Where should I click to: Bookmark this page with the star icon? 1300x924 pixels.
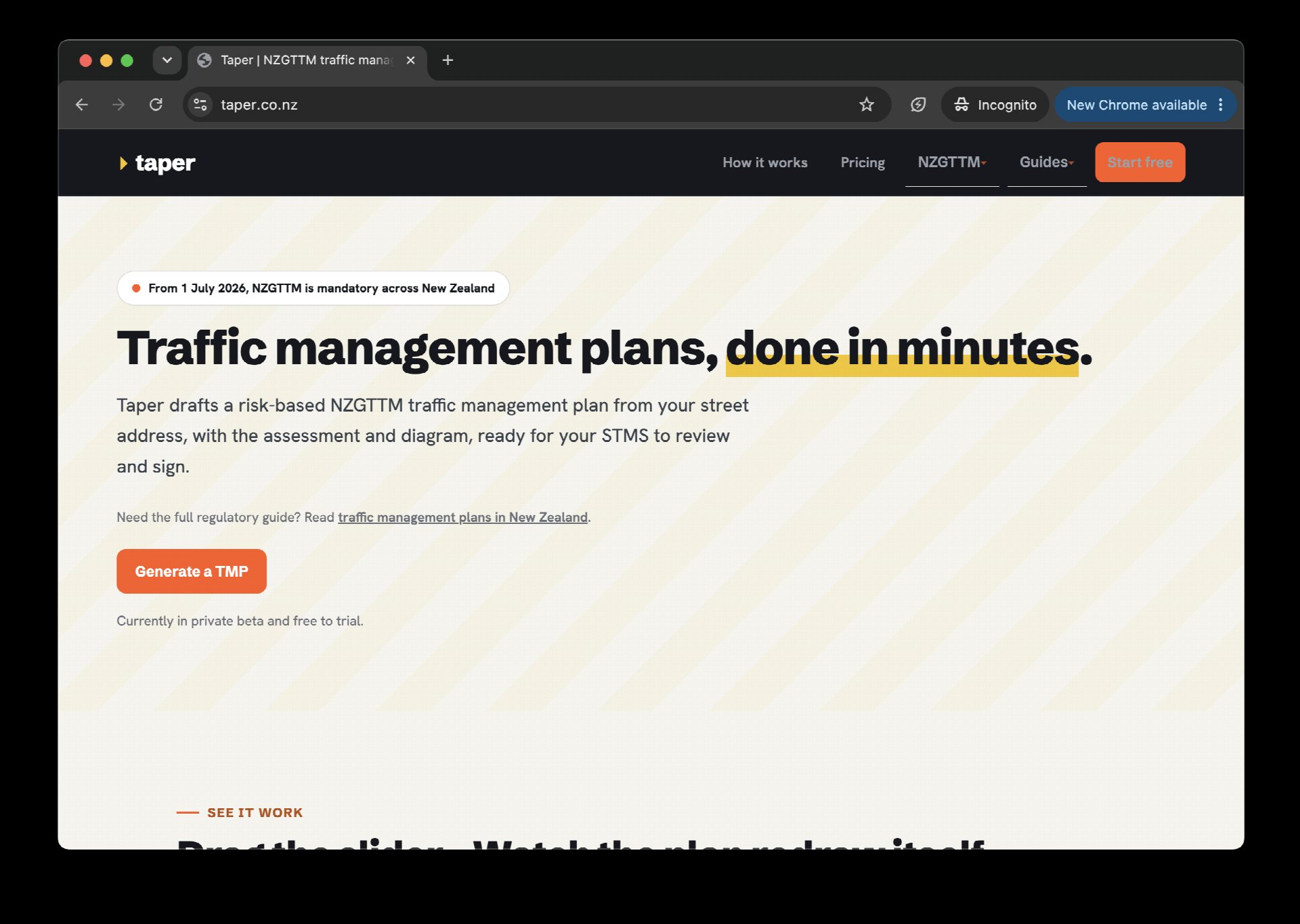(866, 105)
